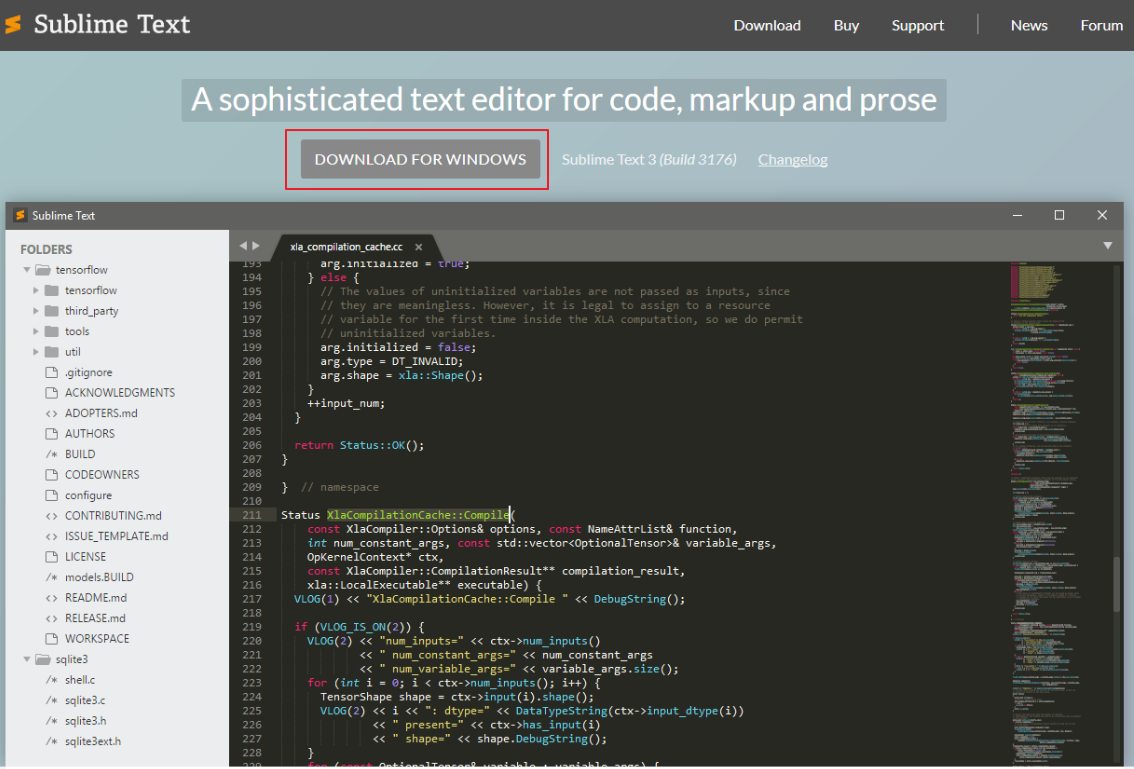Open the AUTHORS file
This screenshot has height=769, width=1134.
point(90,433)
